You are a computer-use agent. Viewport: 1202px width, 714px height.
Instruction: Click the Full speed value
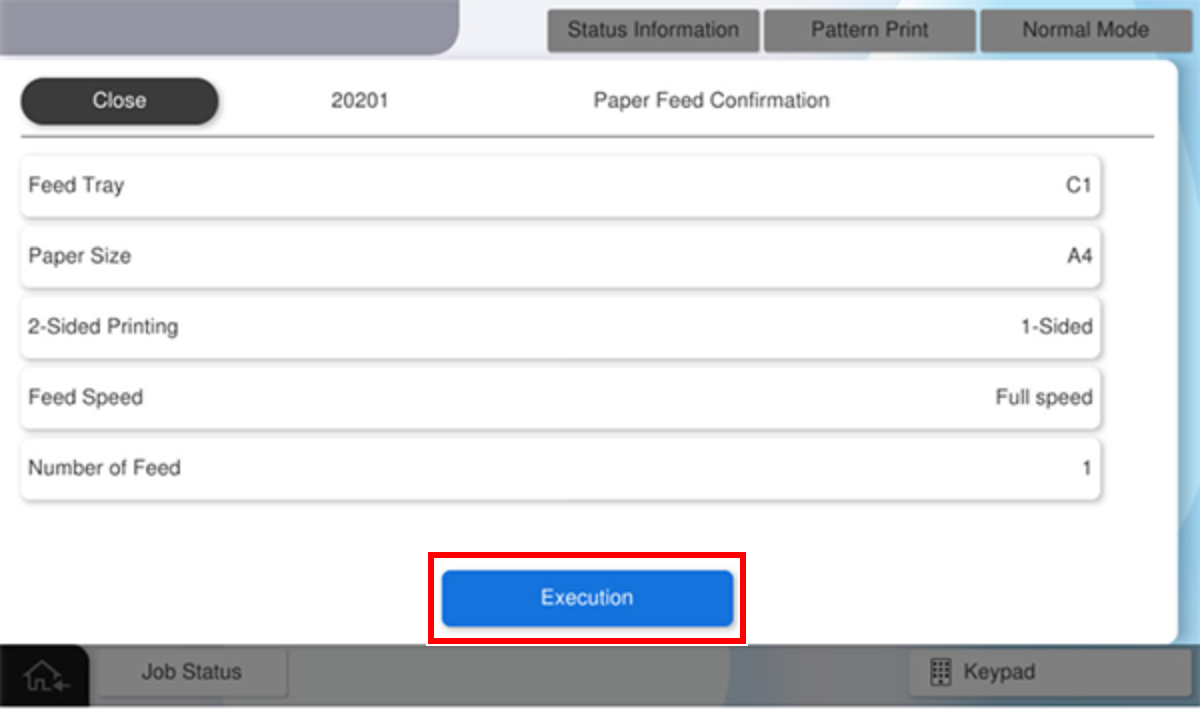(x=1043, y=398)
